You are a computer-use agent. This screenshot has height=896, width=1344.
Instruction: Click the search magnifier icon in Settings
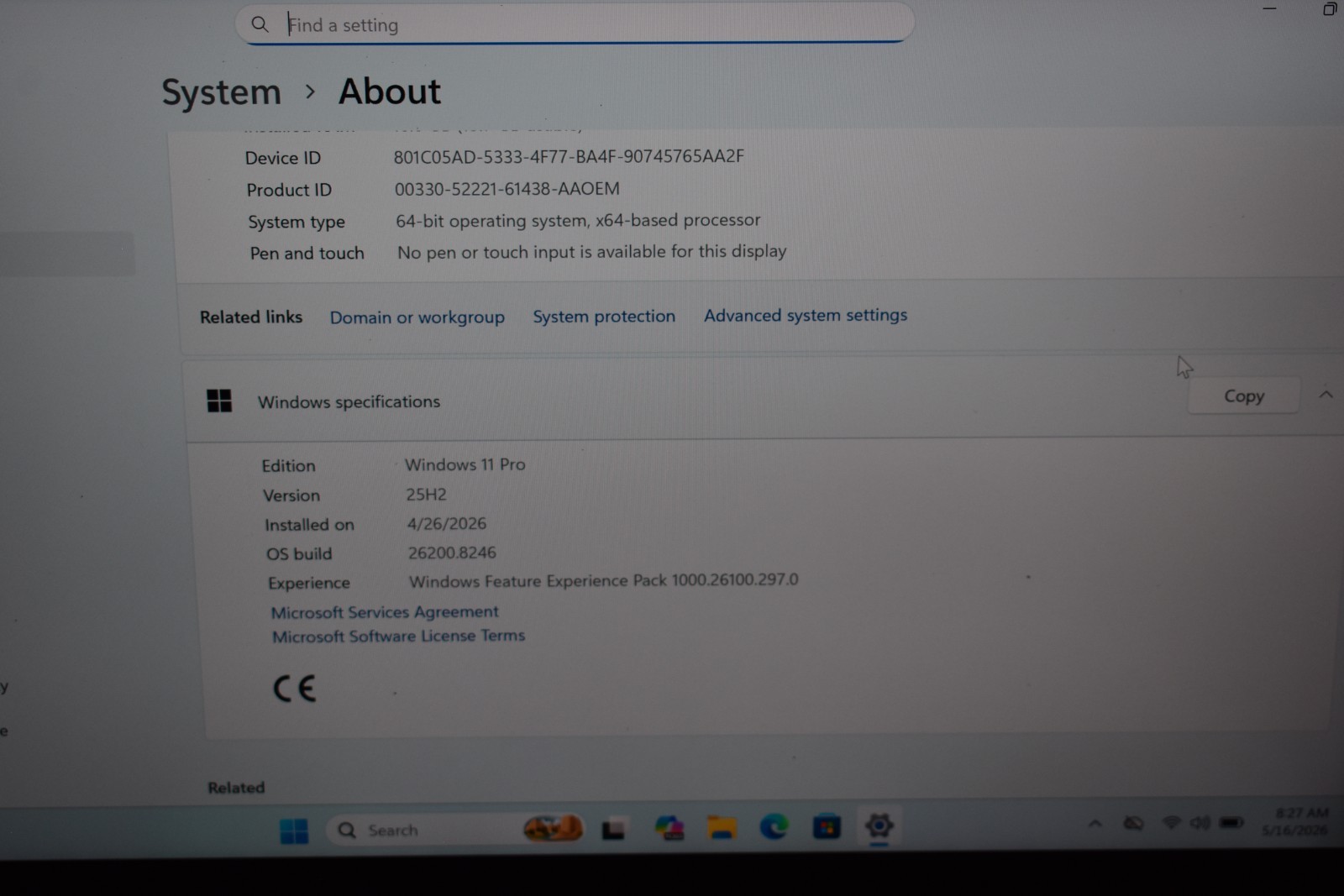(x=260, y=24)
